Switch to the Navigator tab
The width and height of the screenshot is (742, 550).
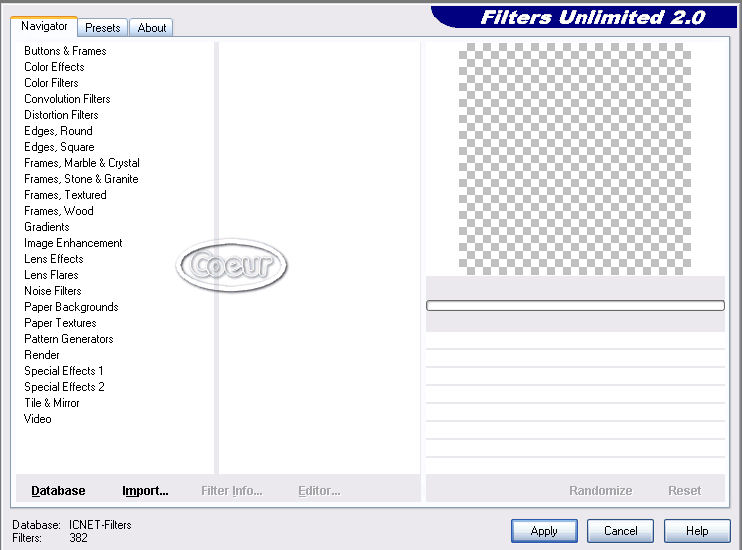(44, 26)
